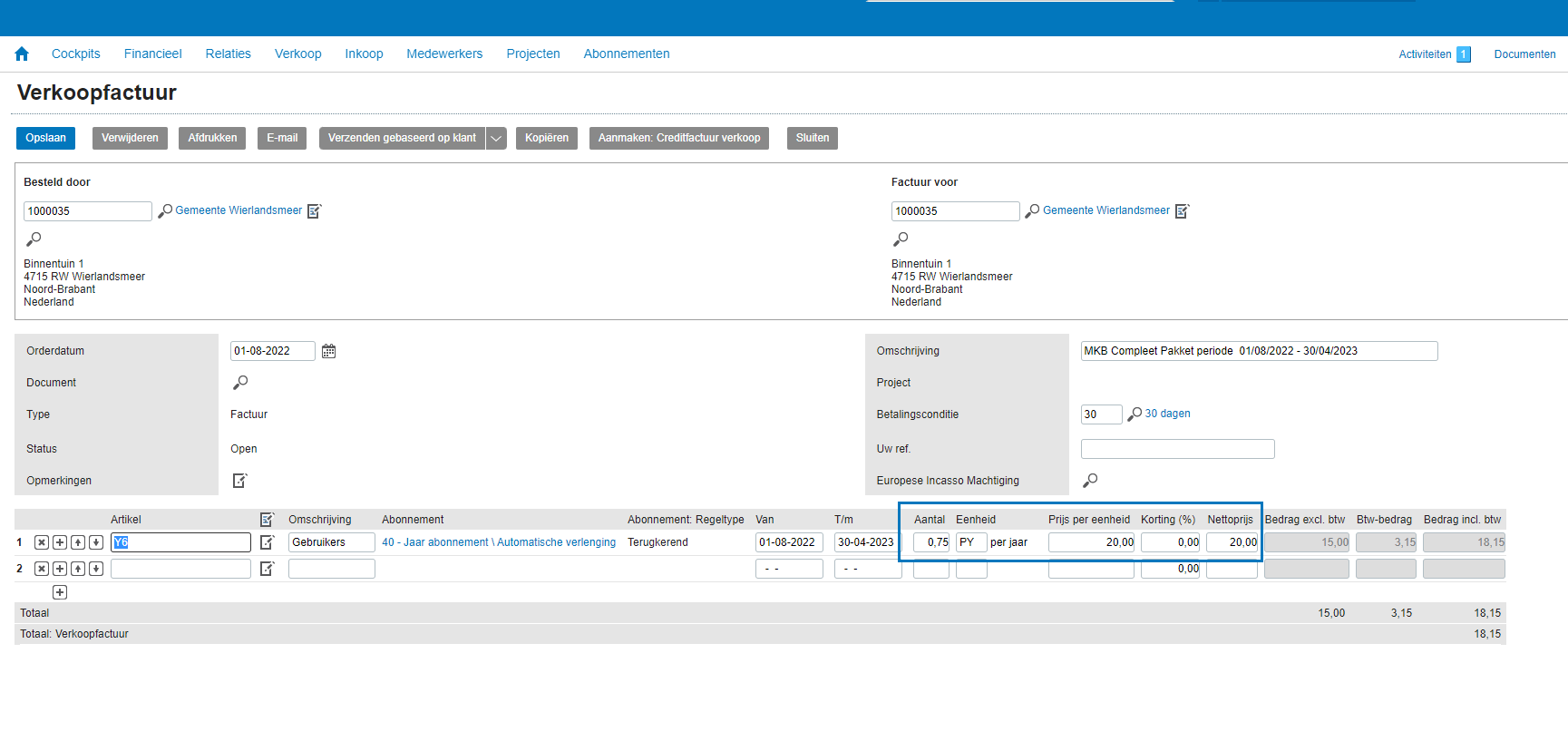Image resolution: width=1568 pixels, height=741 pixels.
Task: Search for a Document with magnifier icon
Action: [239, 383]
